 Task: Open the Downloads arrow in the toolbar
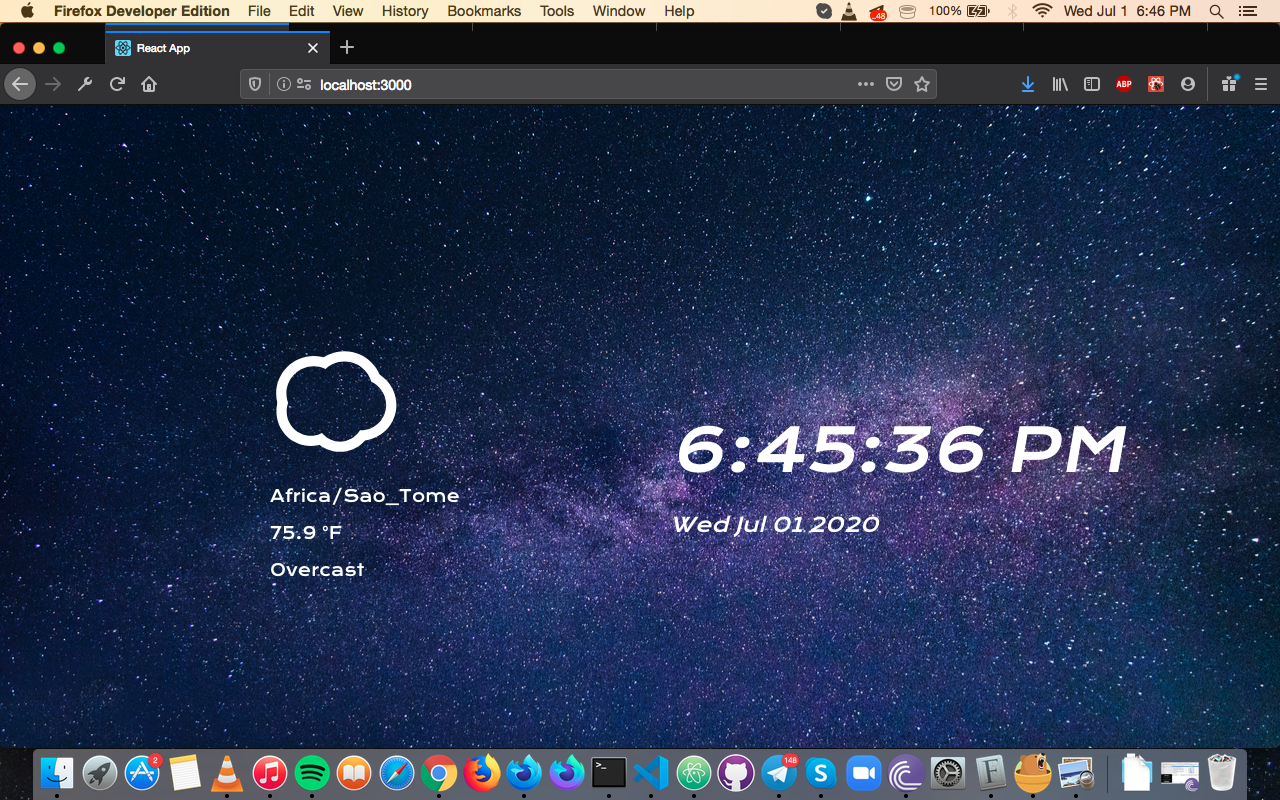[x=1028, y=84]
